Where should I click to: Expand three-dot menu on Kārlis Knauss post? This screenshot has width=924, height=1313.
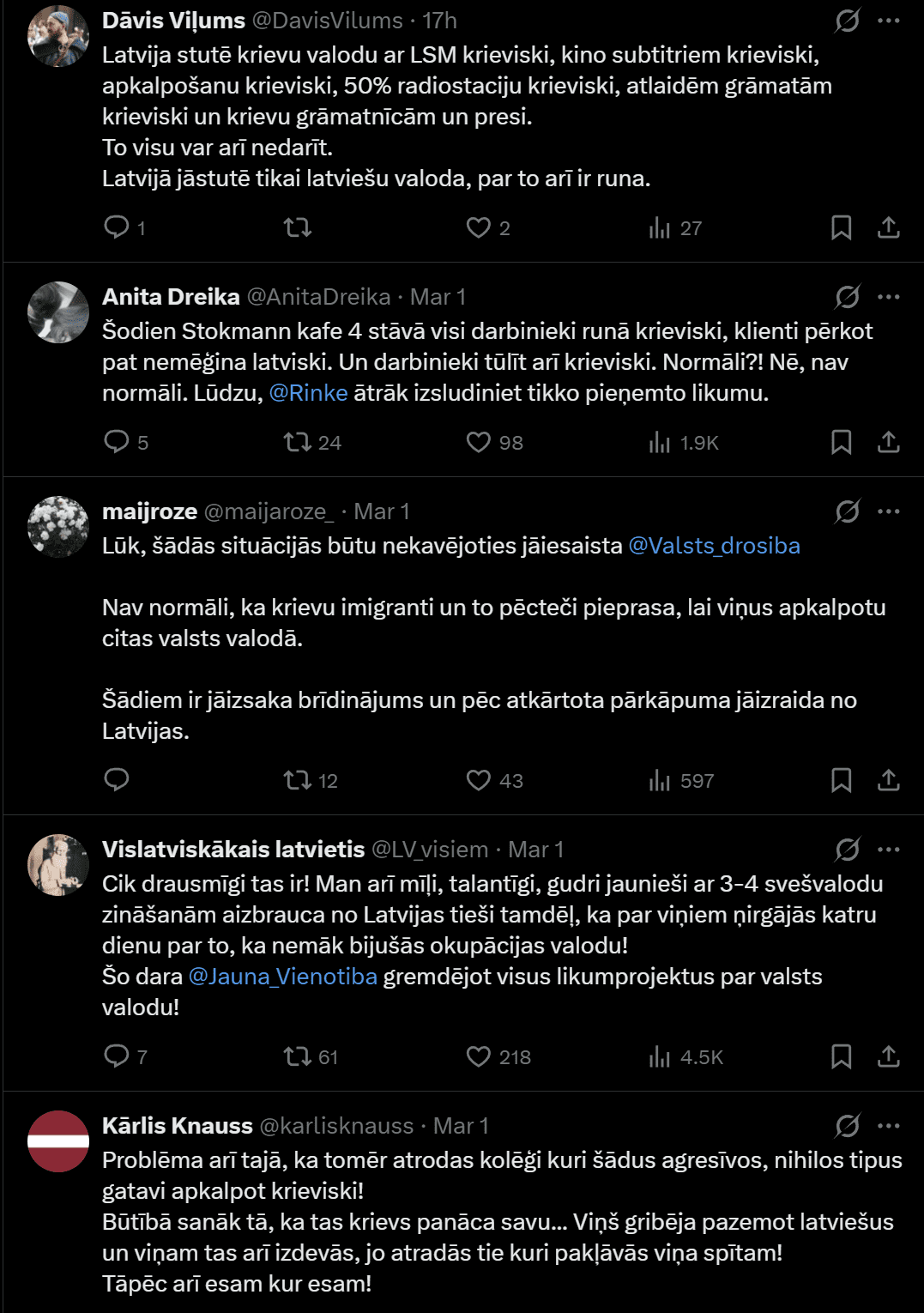click(x=888, y=1125)
